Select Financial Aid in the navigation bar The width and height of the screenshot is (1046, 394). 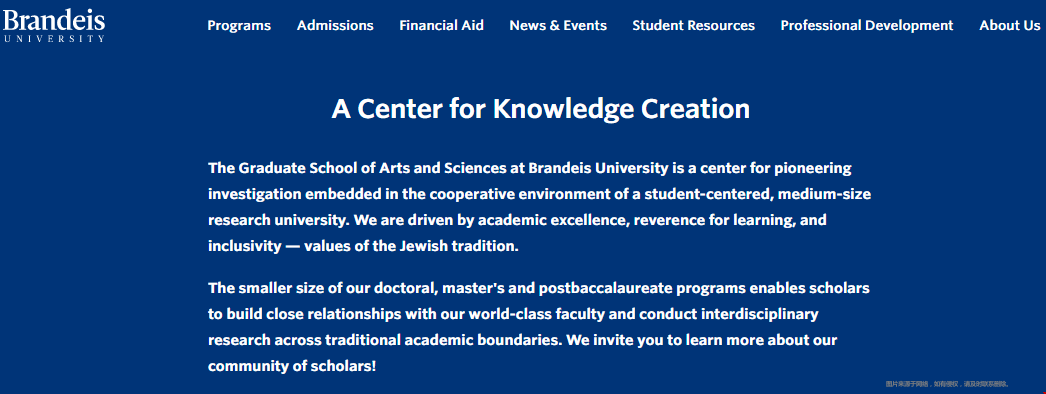[442, 25]
